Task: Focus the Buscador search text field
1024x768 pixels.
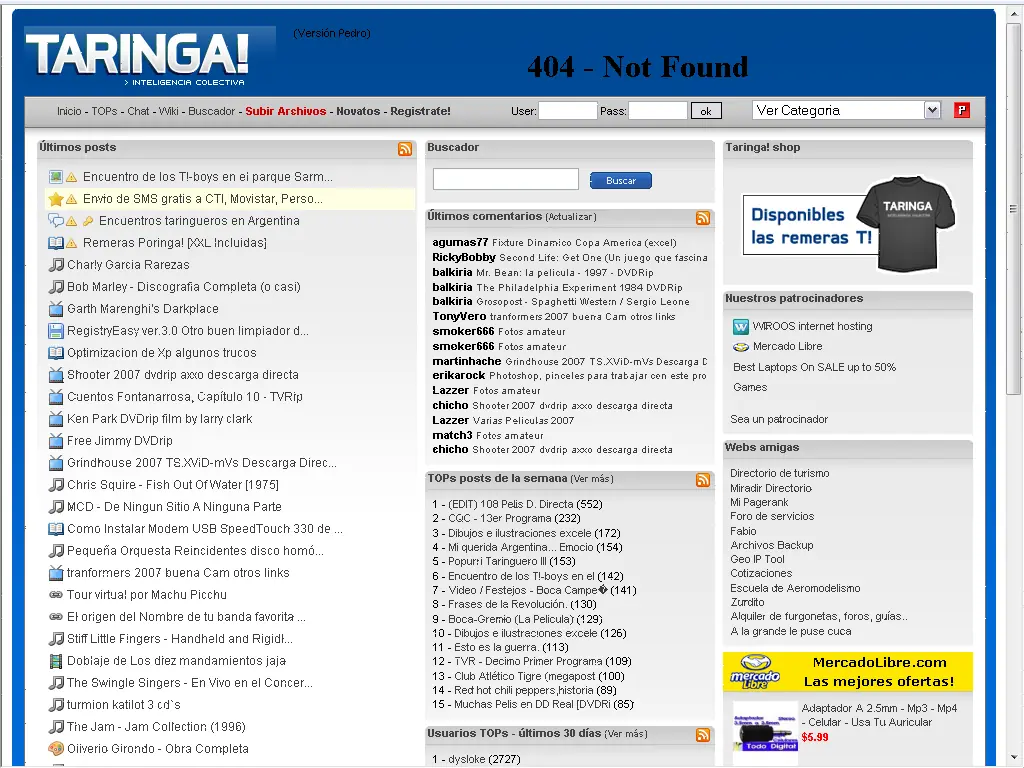Action: (505, 179)
